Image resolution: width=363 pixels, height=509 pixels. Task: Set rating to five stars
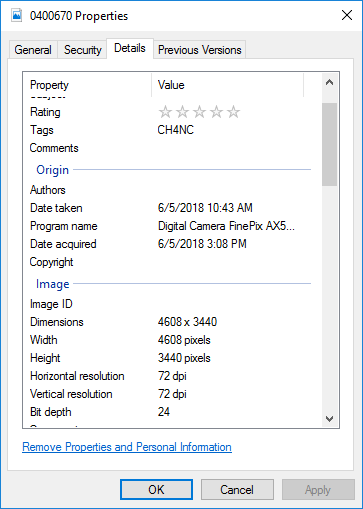[233, 112]
